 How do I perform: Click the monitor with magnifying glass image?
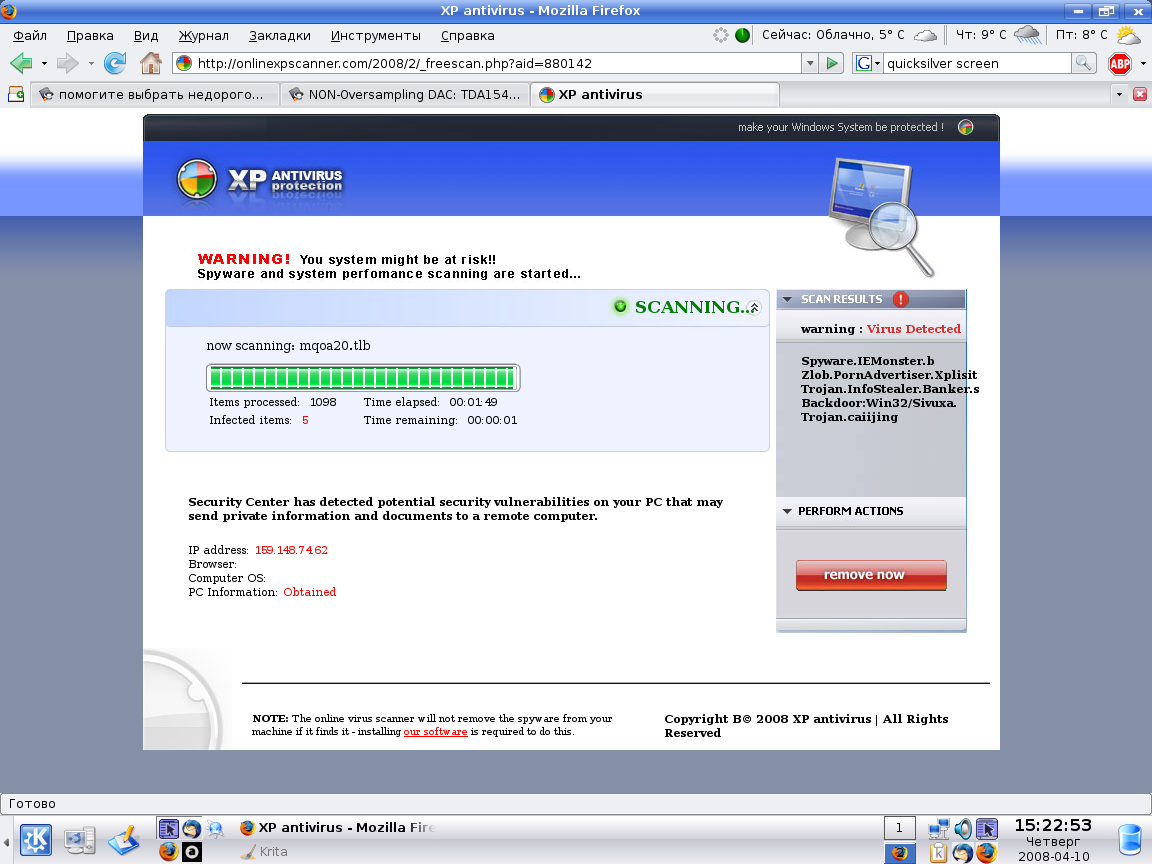tap(880, 217)
